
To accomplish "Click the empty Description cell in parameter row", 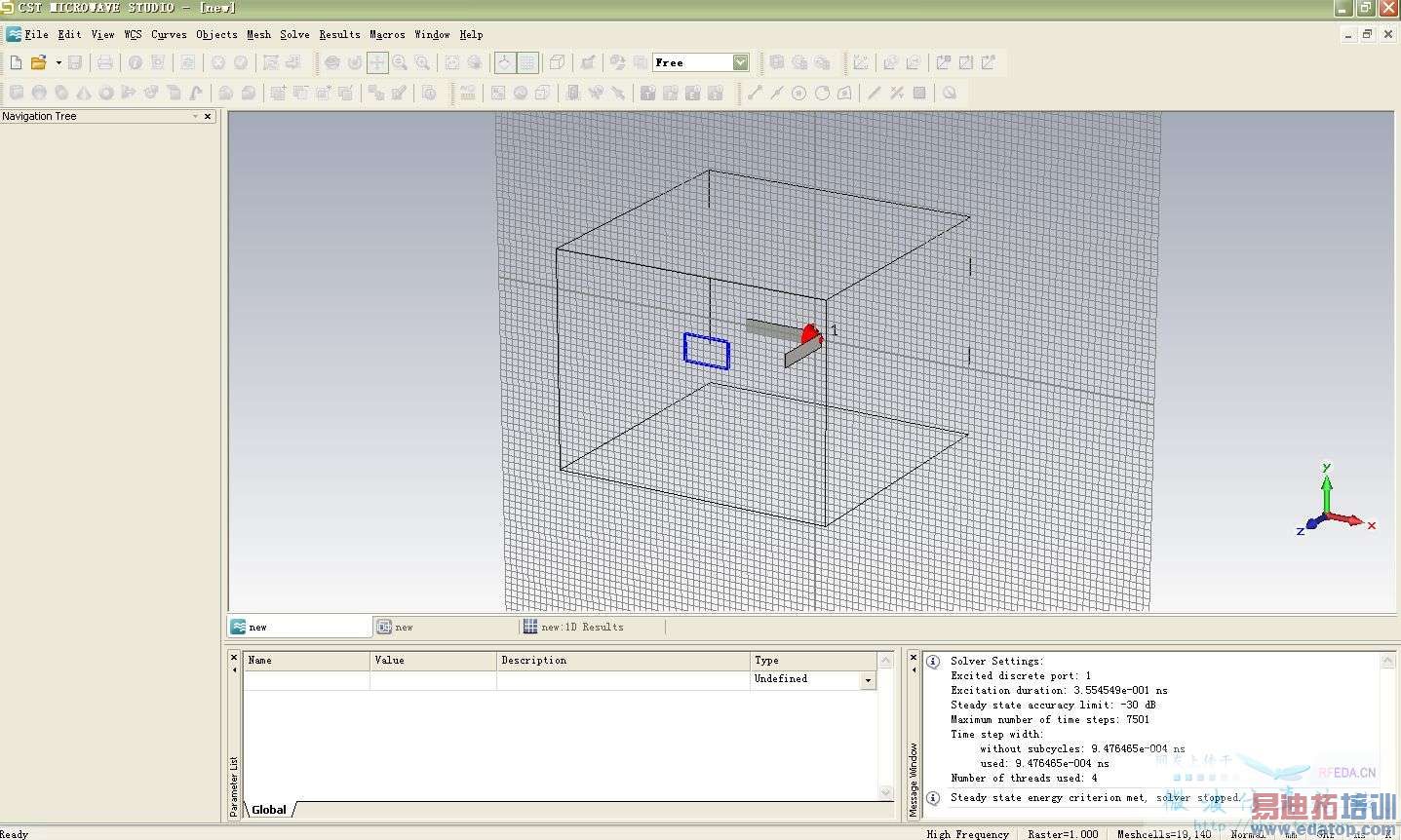I will point(623,679).
